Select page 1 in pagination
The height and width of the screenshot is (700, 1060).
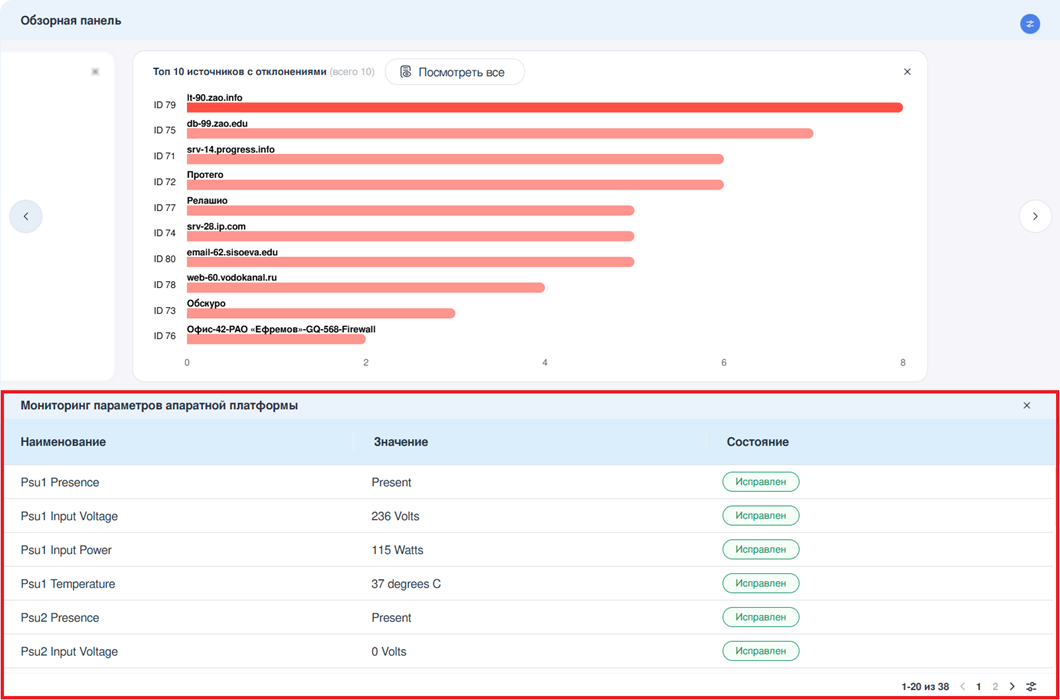[979, 687]
